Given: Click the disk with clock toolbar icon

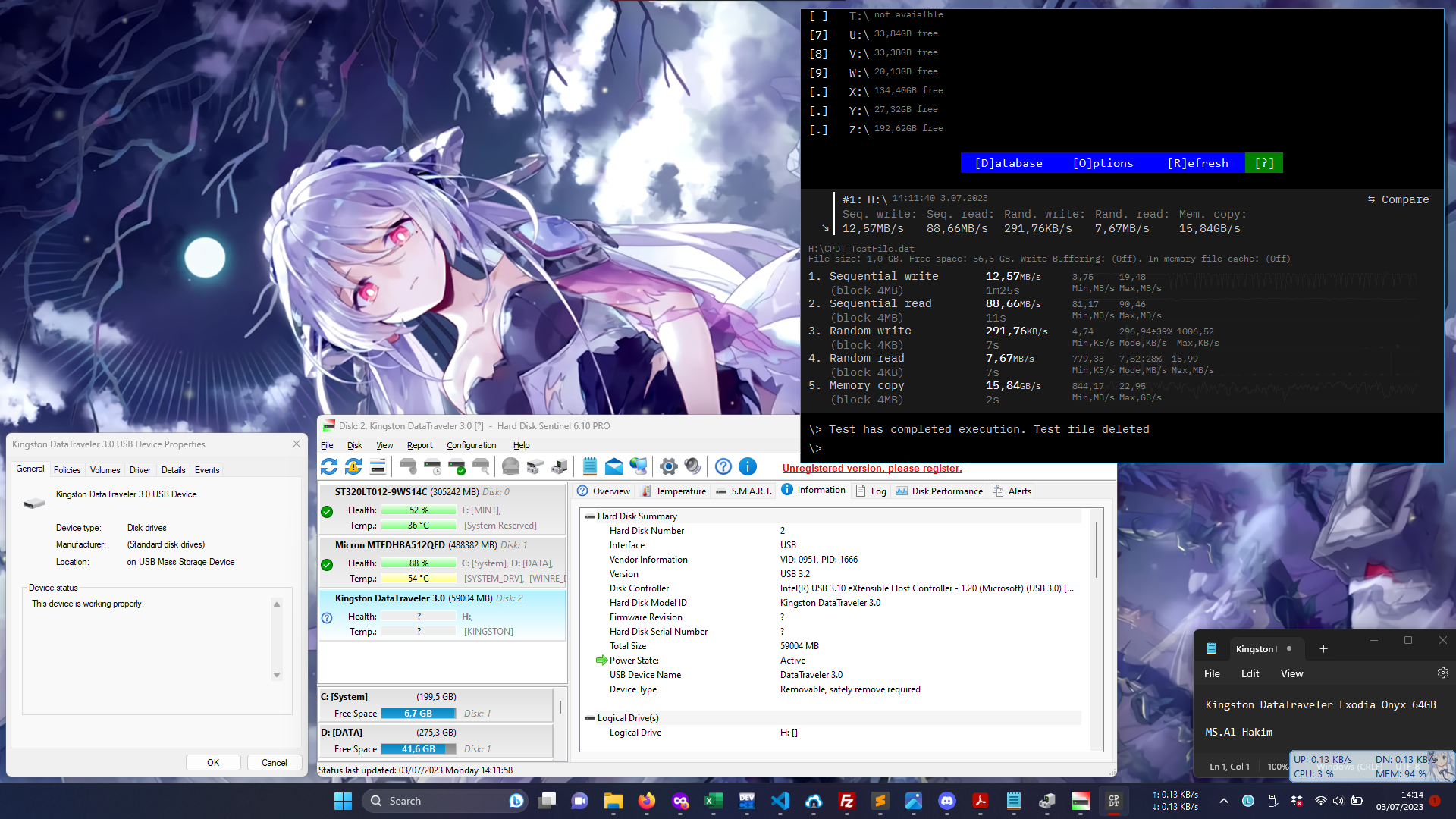Looking at the screenshot, I should click(x=432, y=466).
